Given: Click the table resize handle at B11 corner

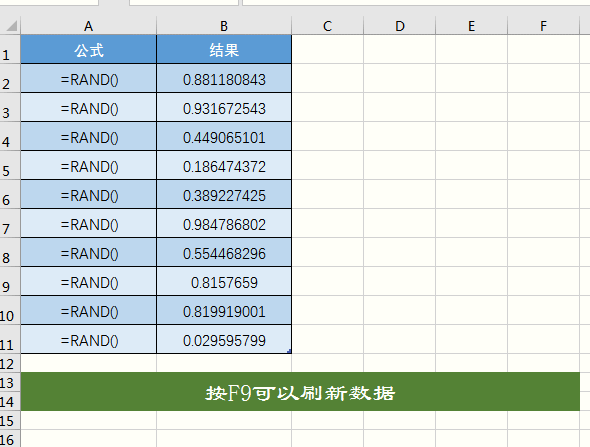Looking at the screenshot, I should pyautogui.click(x=289, y=351).
